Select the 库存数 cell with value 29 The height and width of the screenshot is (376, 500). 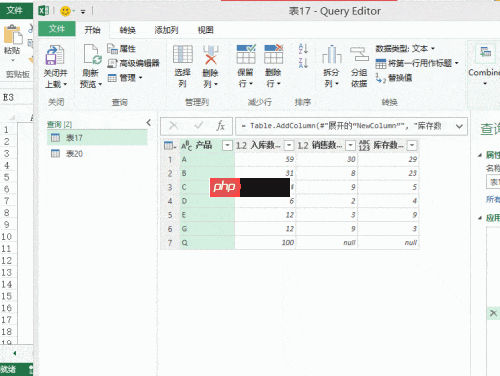(x=388, y=159)
